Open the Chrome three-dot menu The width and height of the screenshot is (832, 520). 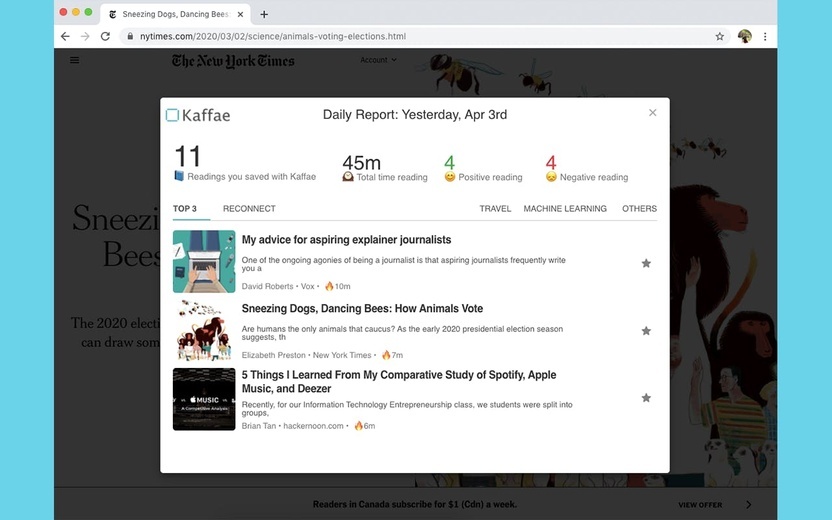pyautogui.click(x=765, y=37)
